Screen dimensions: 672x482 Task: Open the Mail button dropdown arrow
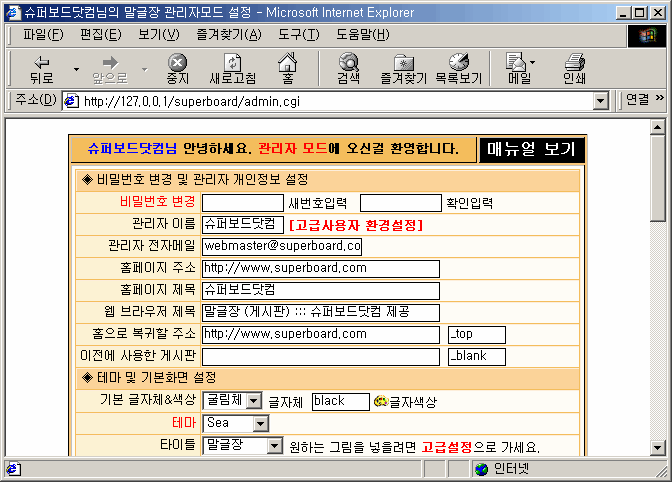coord(532,63)
